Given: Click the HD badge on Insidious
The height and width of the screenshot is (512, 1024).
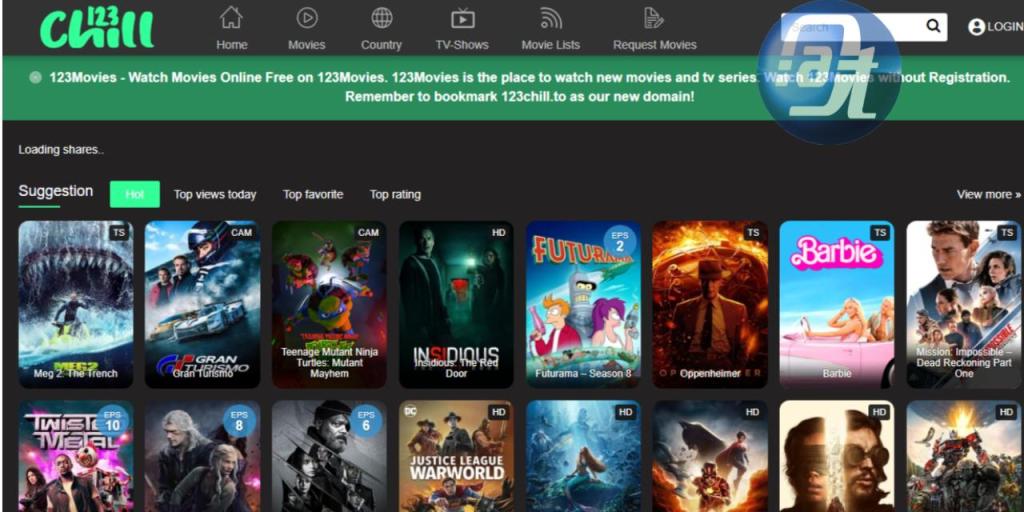Looking at the screenshot, I should click(x=499, y=232).
